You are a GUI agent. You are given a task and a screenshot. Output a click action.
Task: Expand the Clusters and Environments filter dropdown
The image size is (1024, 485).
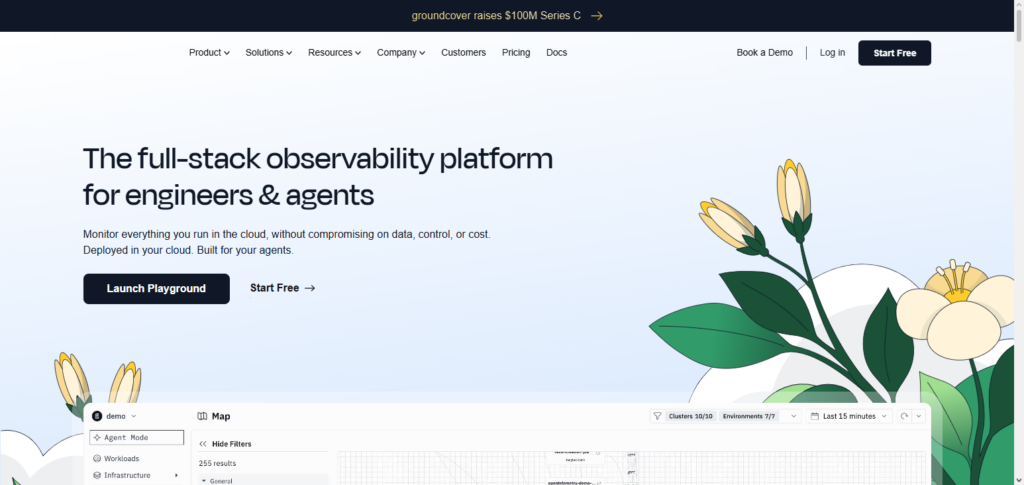click(793, 416)
